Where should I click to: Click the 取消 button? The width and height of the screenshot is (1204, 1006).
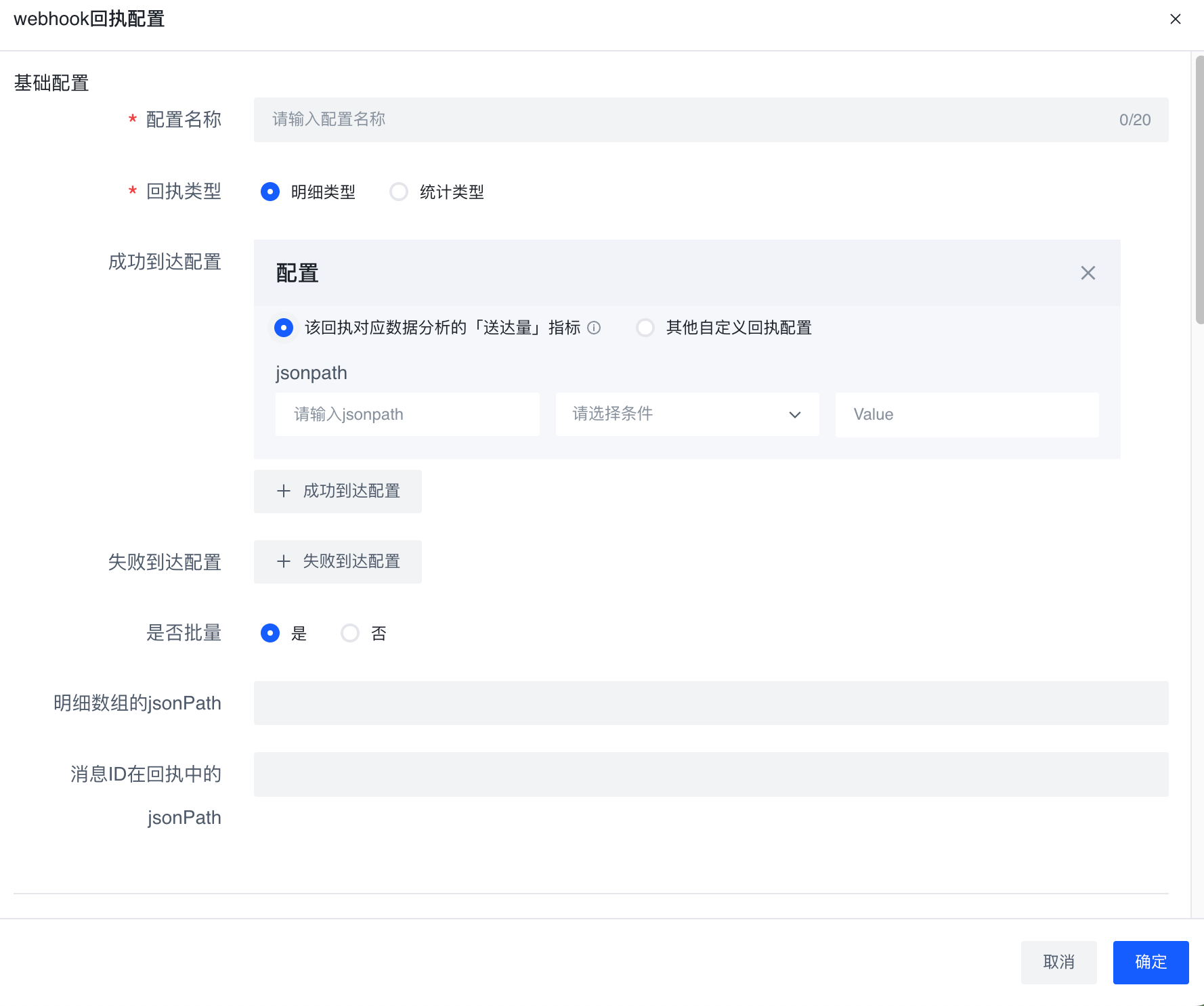click(x=1059, y=963)
